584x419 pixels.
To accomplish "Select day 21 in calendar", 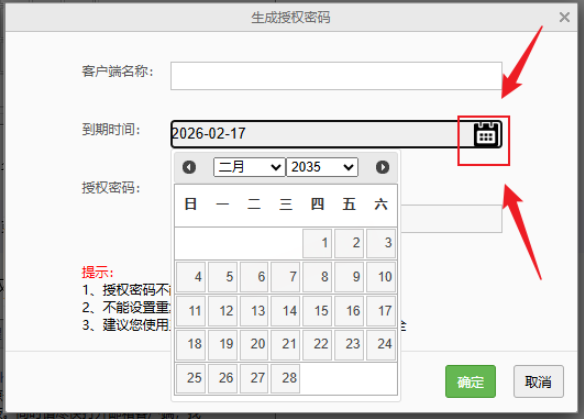I will [286, 345].
